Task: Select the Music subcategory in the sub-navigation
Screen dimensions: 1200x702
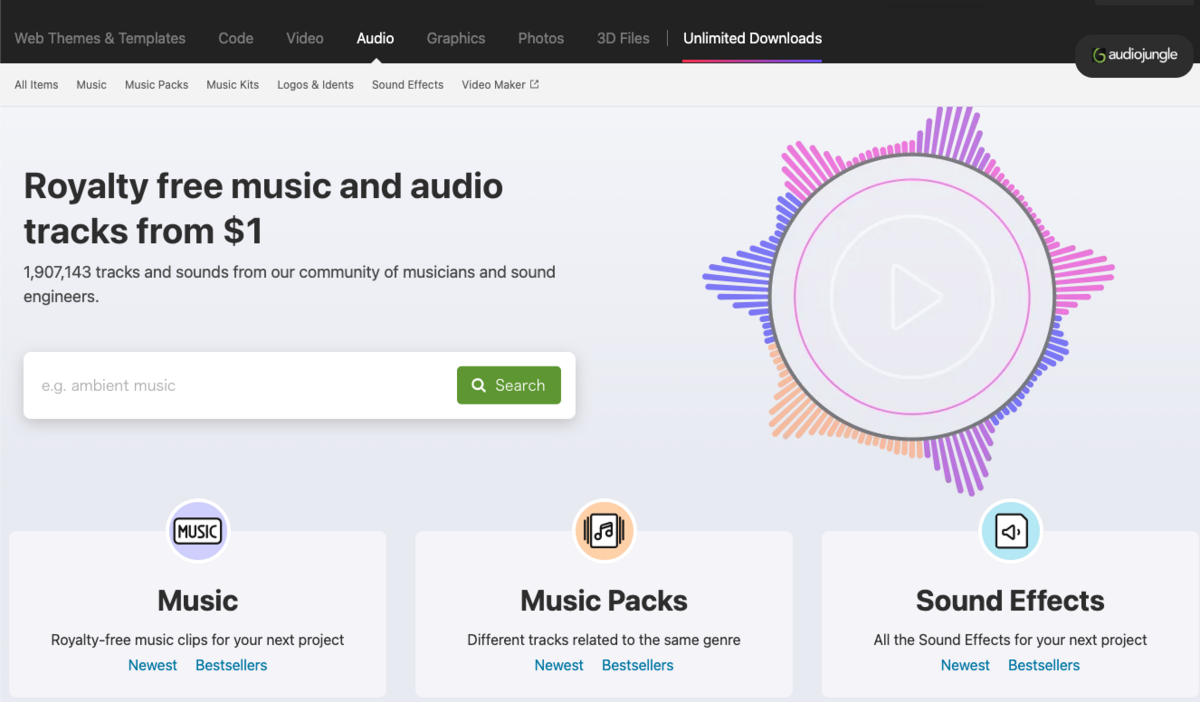Action: pos(91,85)
